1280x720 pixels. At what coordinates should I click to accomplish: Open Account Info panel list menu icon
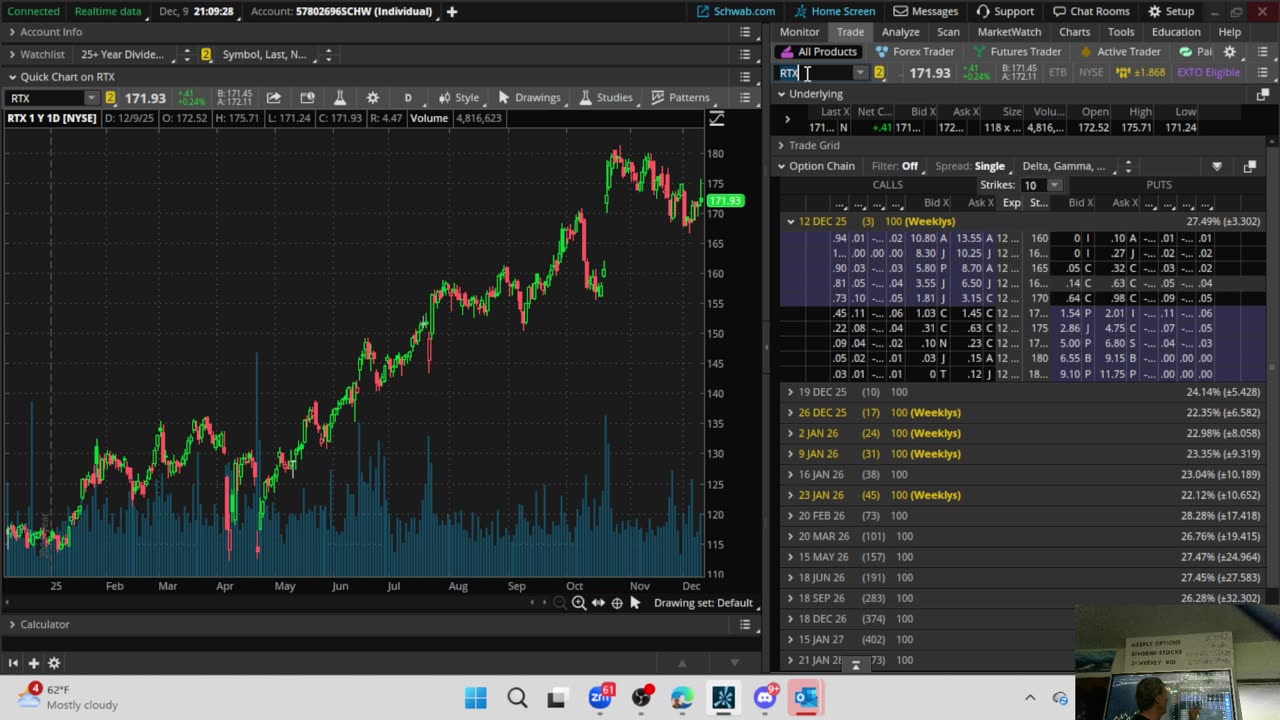745,32
